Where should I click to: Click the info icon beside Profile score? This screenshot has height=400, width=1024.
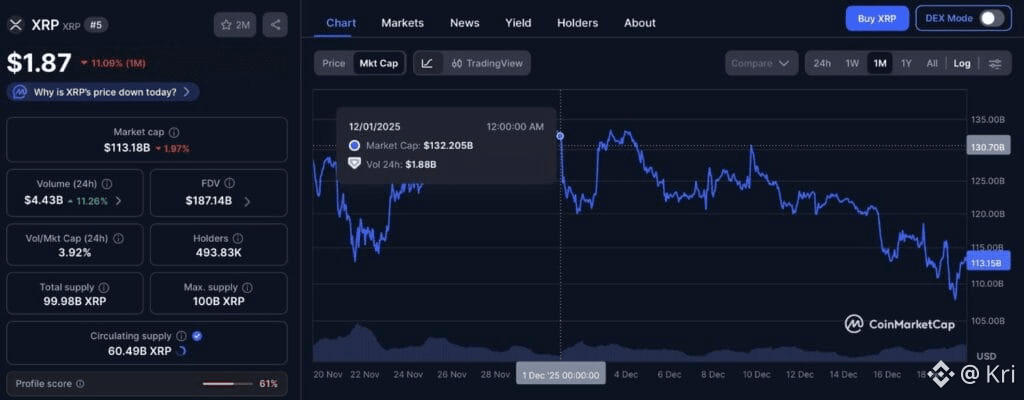click(80, 384)
